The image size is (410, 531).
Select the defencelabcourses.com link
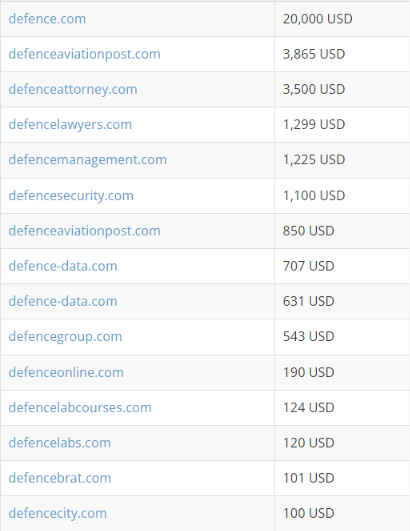tap(80, 408)
